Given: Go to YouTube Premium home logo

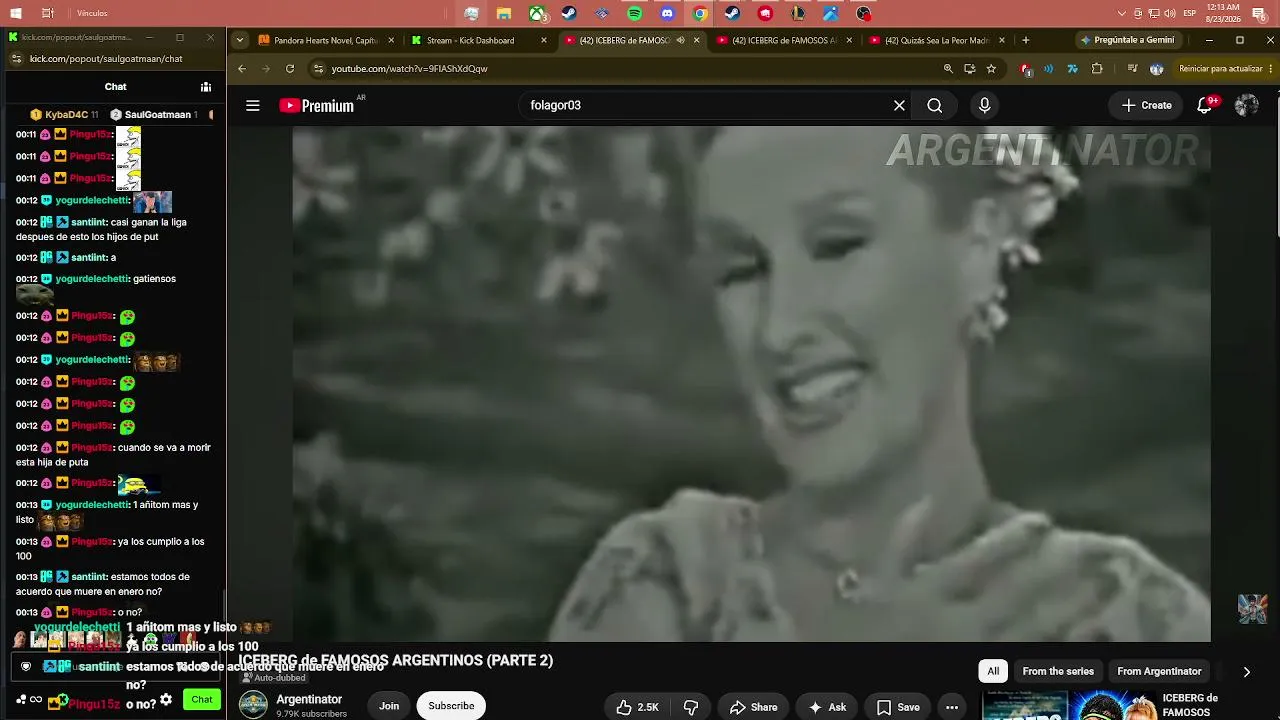Looking at the screenshot, I should [317, 105].
